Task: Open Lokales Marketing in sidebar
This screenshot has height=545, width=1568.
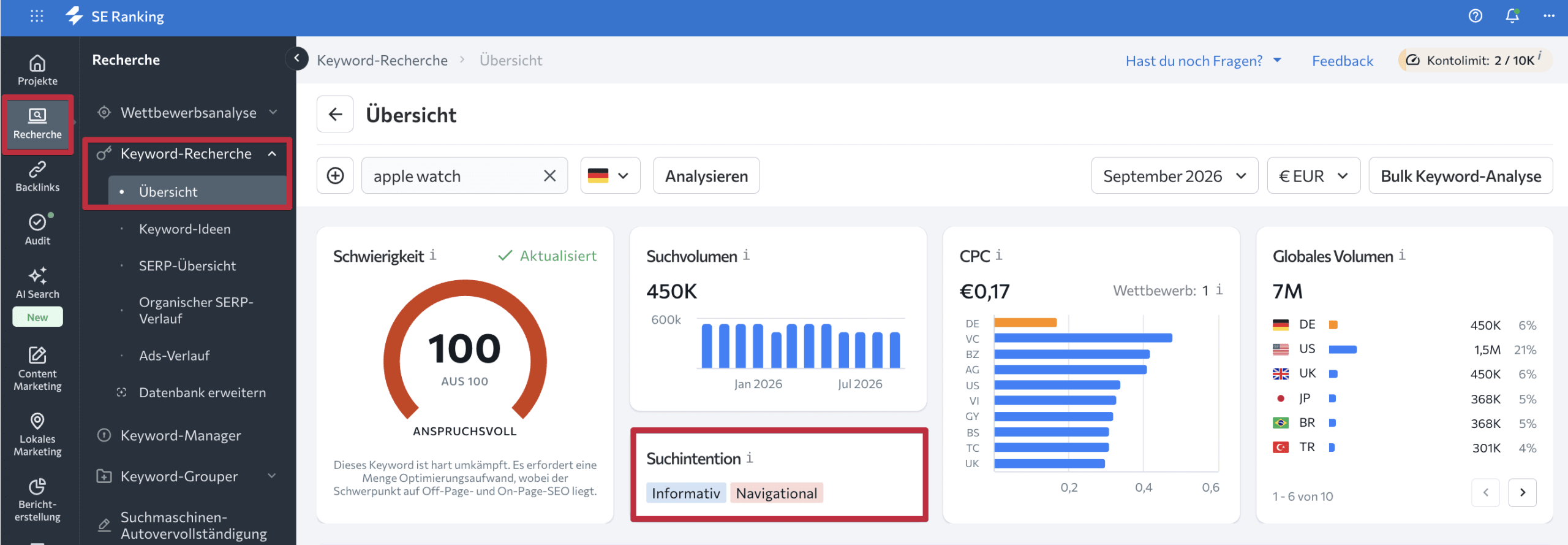Action: [x=37, y=435]
